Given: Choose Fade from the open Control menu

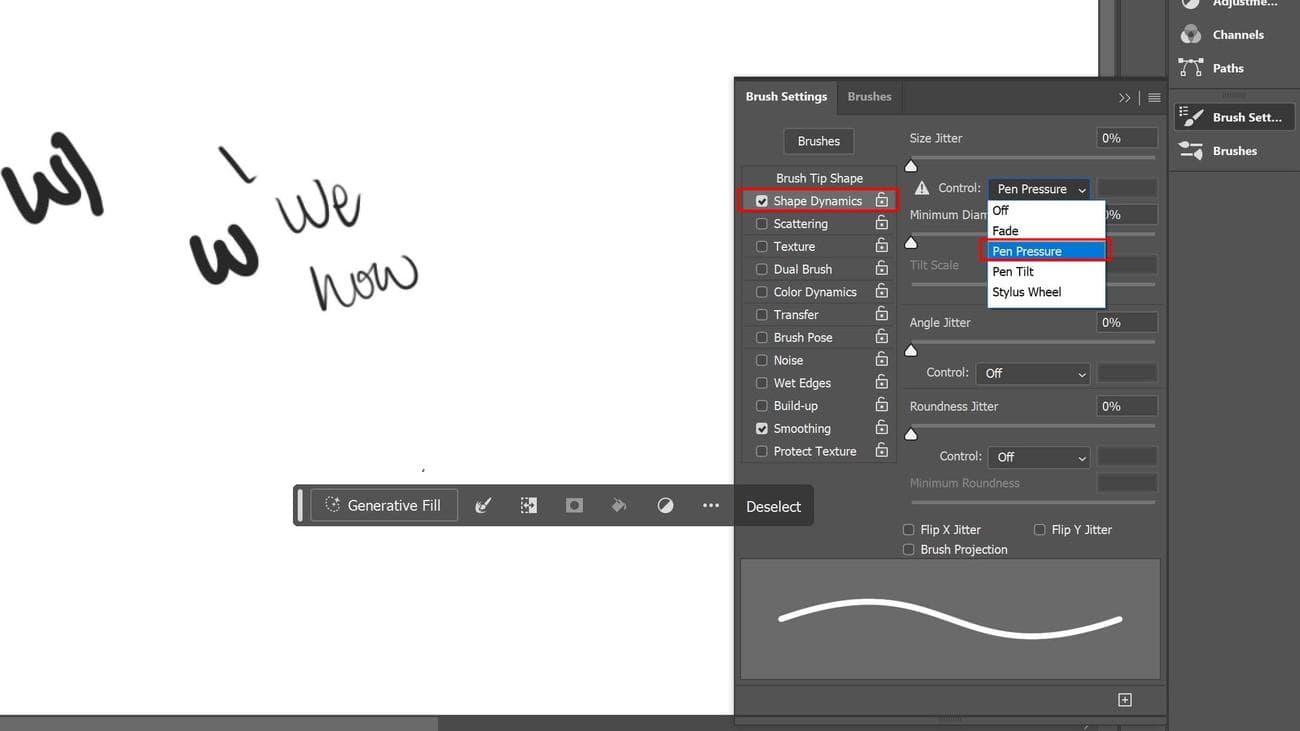Looking at the screenshot, I should pos(1004,230).
